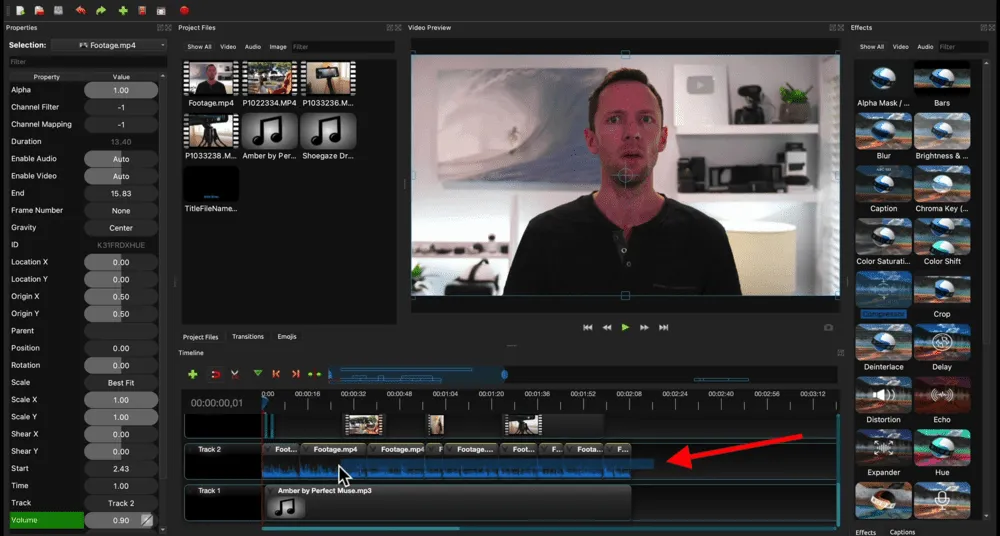
Task: Add a track with timeline plus icon
Action: [193, 374]
